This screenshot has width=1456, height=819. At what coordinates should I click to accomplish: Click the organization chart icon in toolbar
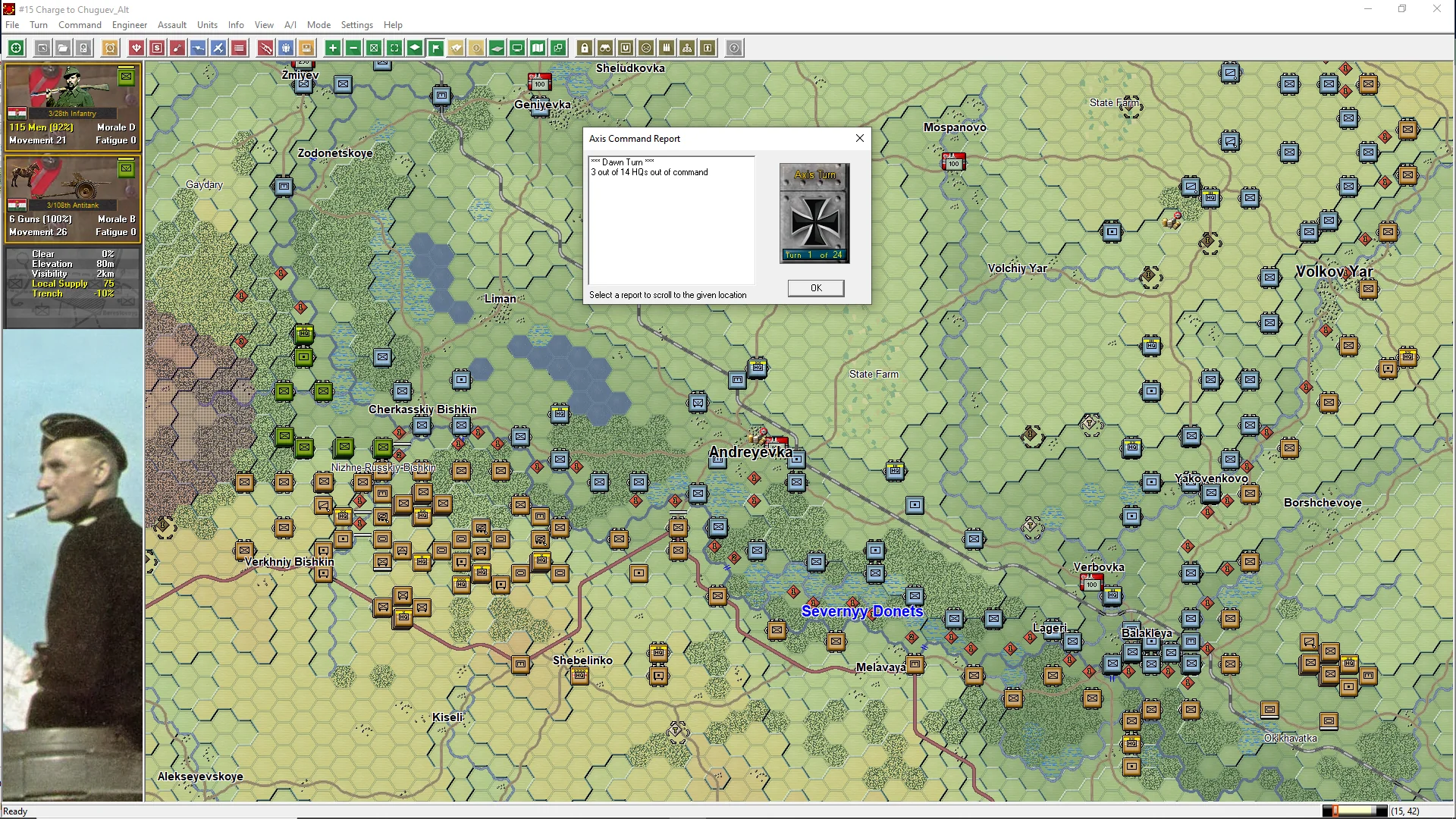point(687,49)
